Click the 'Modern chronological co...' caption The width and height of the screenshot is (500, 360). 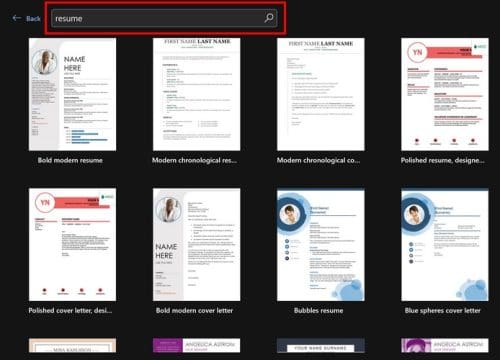(318, 160)
